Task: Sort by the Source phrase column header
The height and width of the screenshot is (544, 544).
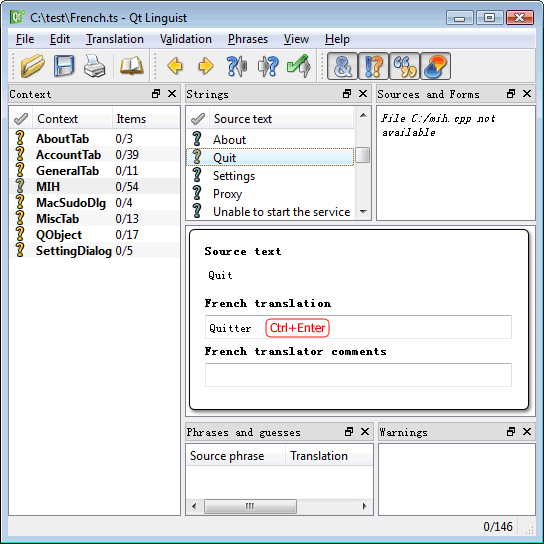Action: tap(235, 456)
